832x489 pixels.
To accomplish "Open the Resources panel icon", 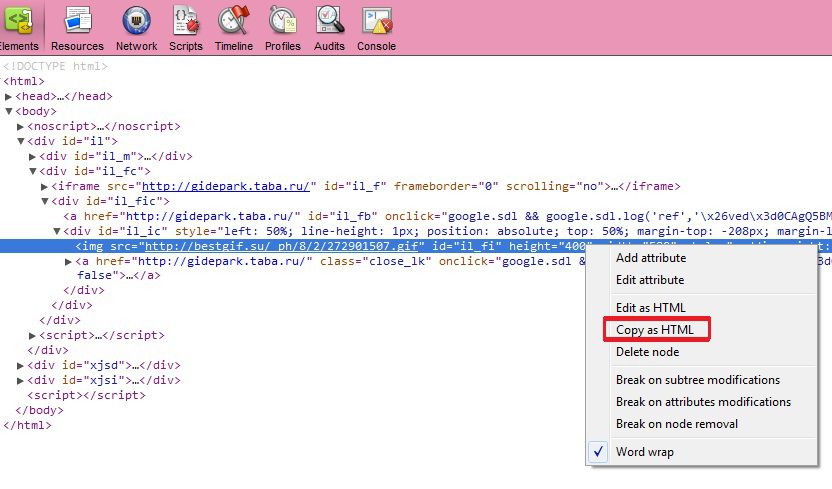I will coord(77,21).
